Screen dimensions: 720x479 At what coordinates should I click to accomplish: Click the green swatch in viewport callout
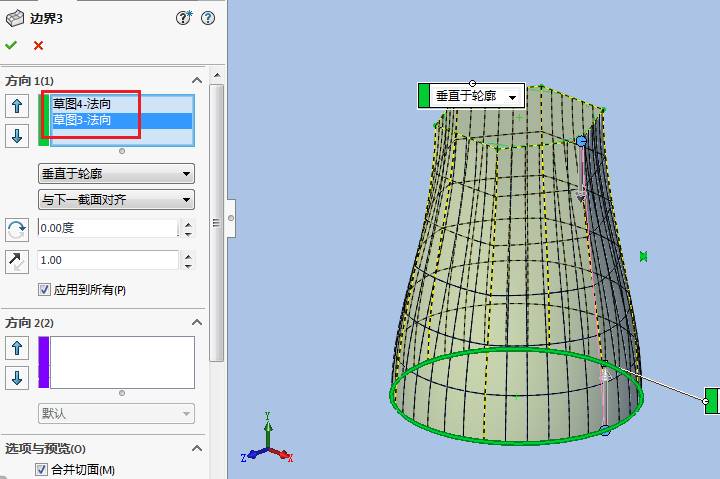424,96
